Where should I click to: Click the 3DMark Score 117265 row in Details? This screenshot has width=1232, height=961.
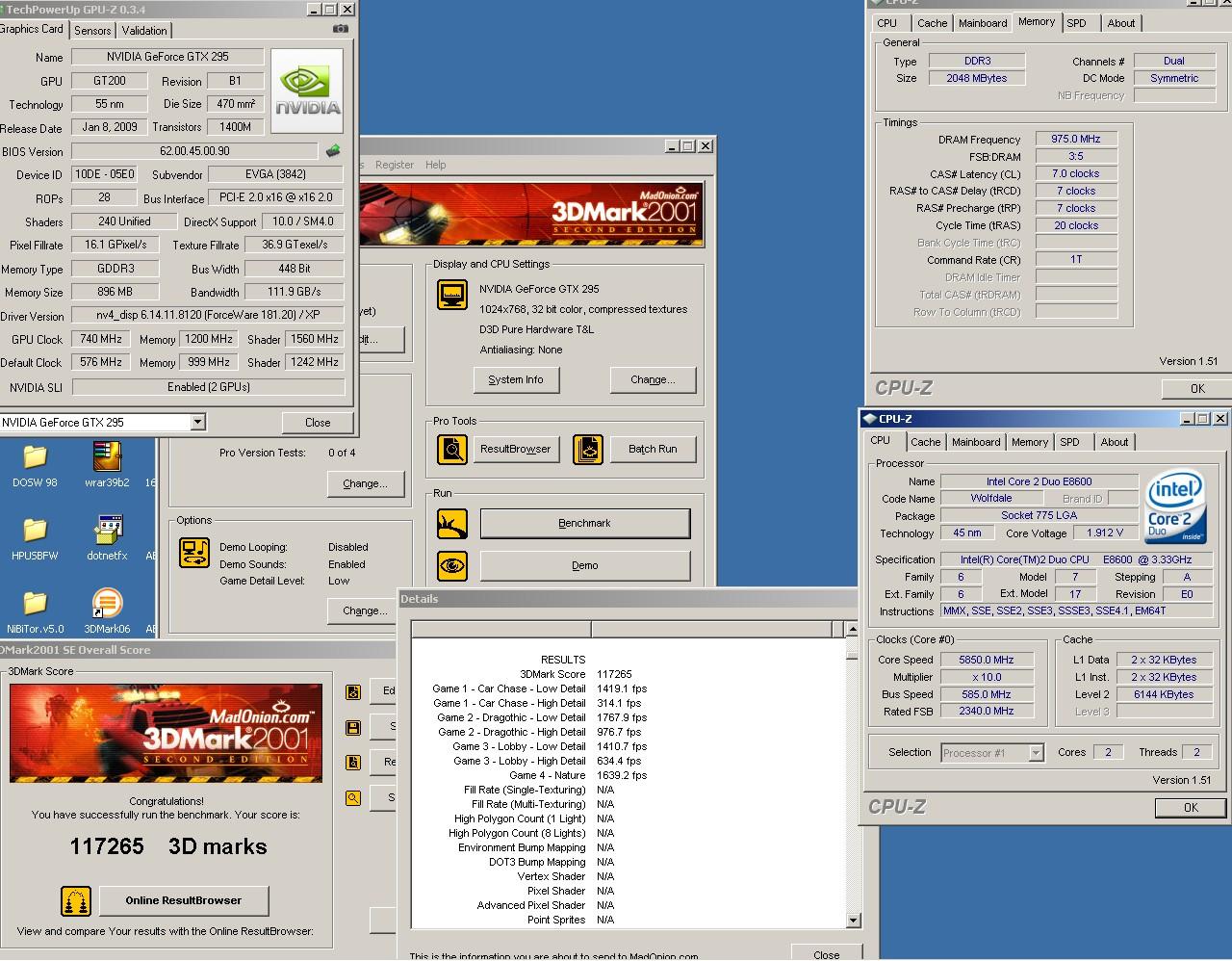[575, 674]
